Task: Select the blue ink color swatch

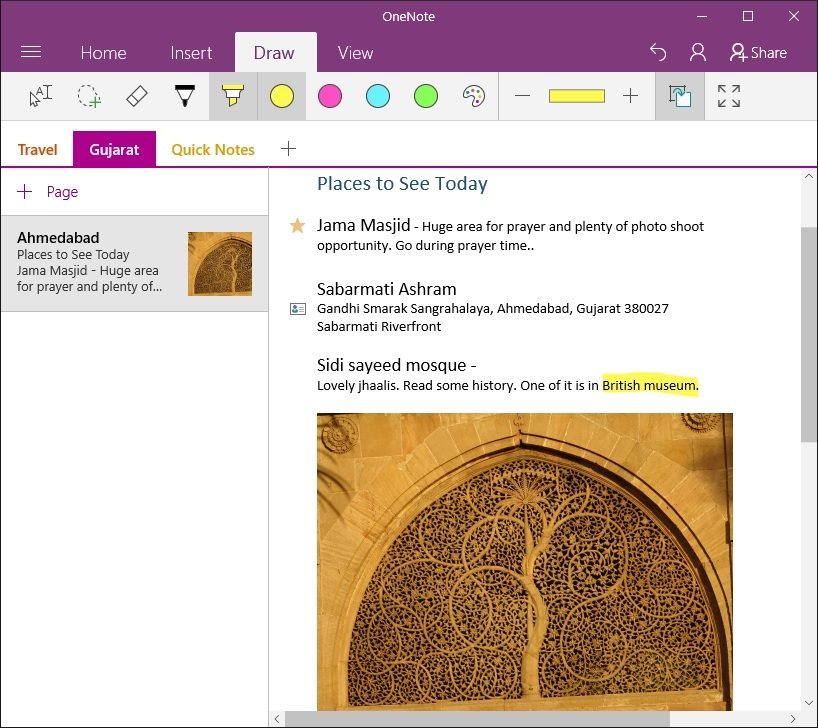Action: click(378, 96)
